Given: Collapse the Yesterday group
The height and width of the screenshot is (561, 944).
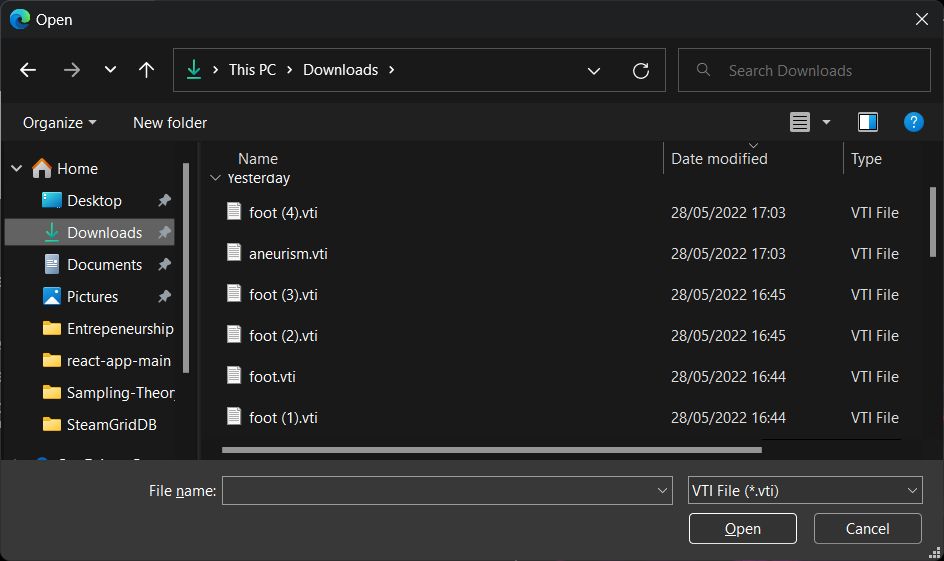Looking at the screenshot, I should pos(216,178).
